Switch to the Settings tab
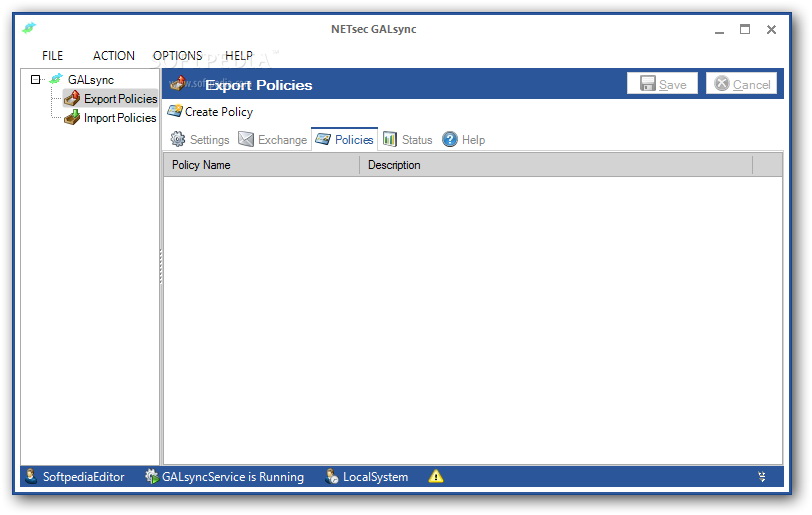812x515 pixels. (200, 139)
